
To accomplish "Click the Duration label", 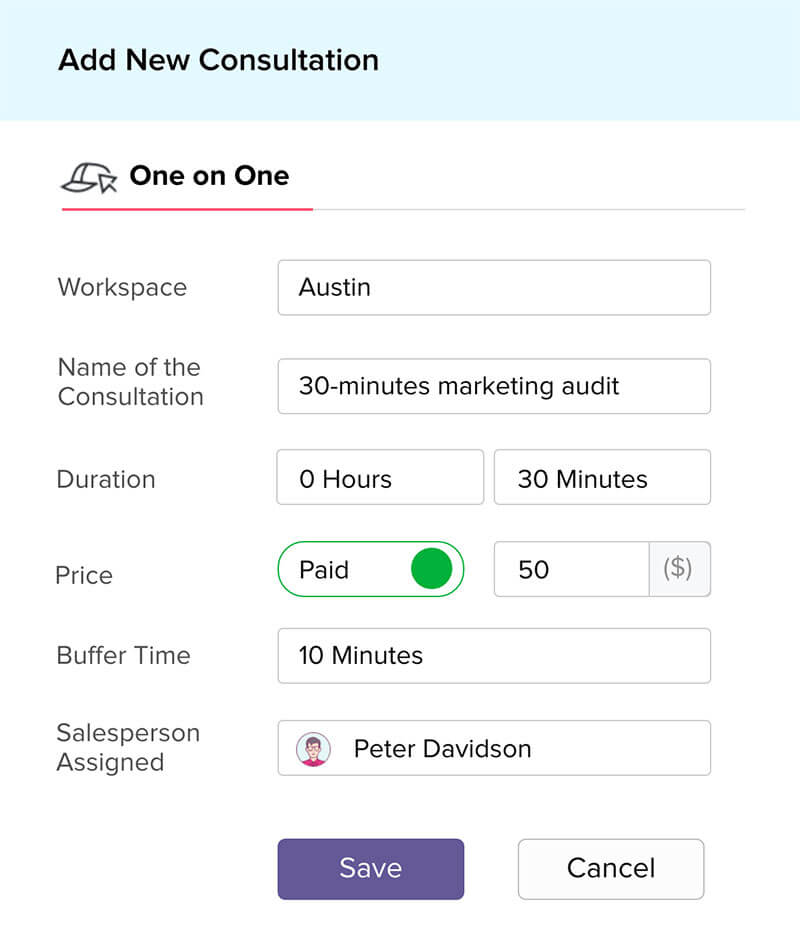I will [106, 479].
